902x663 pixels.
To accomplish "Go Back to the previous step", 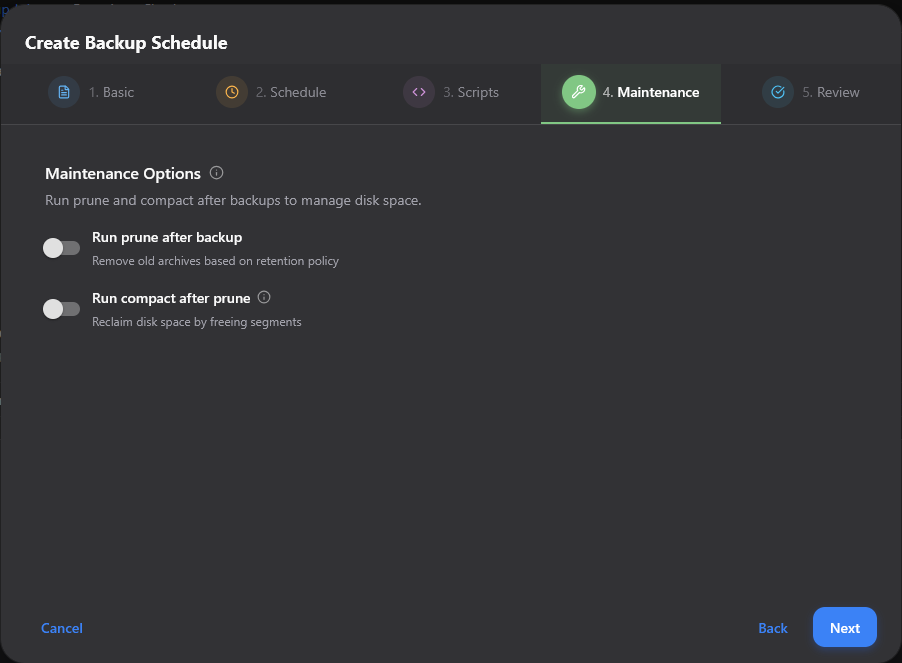I will click(x=773, y=628).
